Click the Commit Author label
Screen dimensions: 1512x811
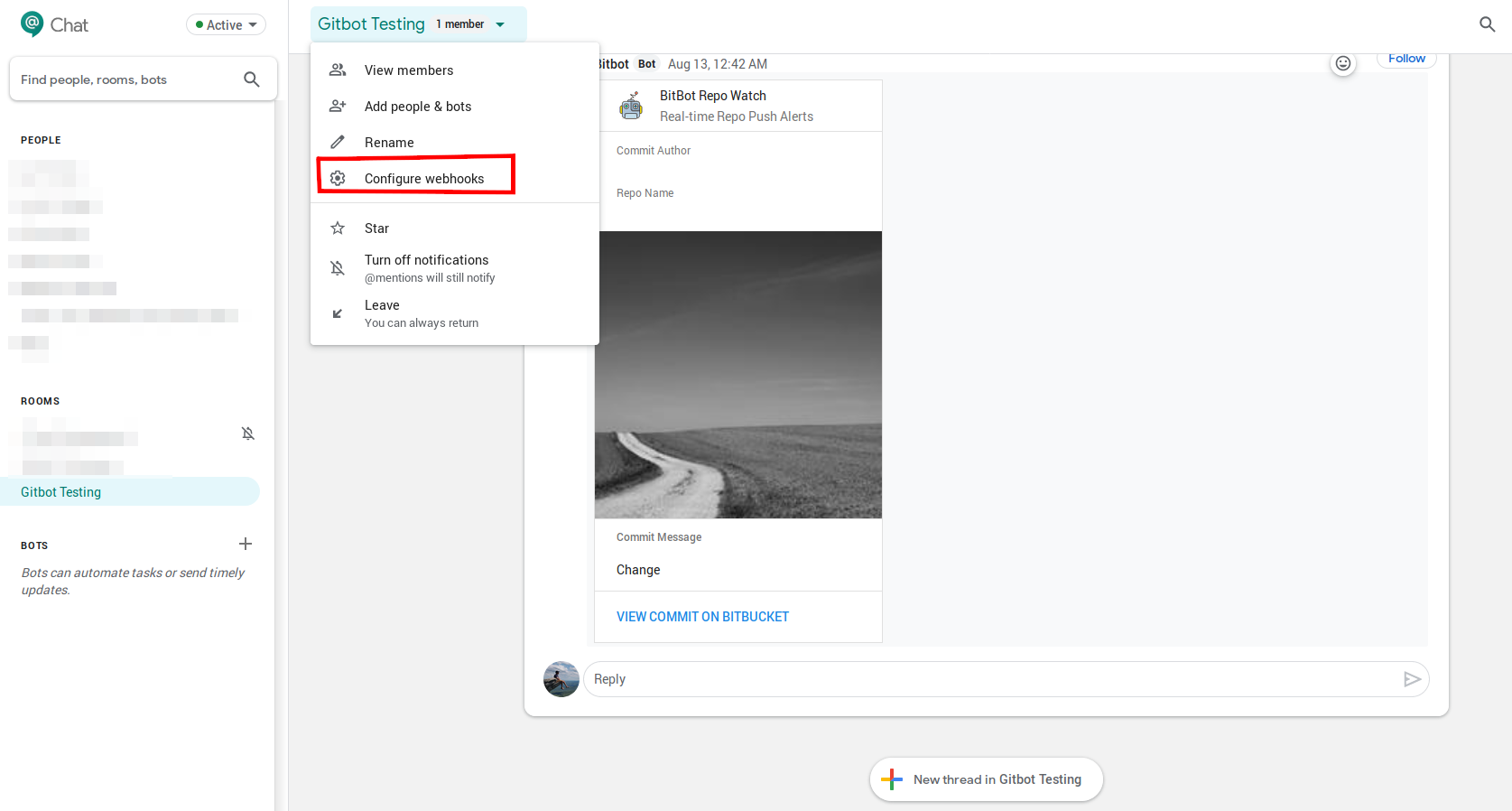click(x=654, y=151)
